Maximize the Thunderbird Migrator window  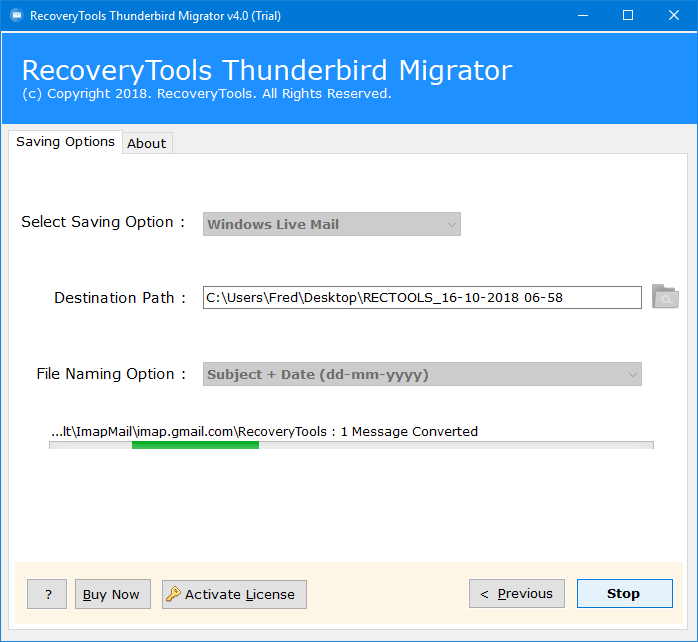pos(628,16)
